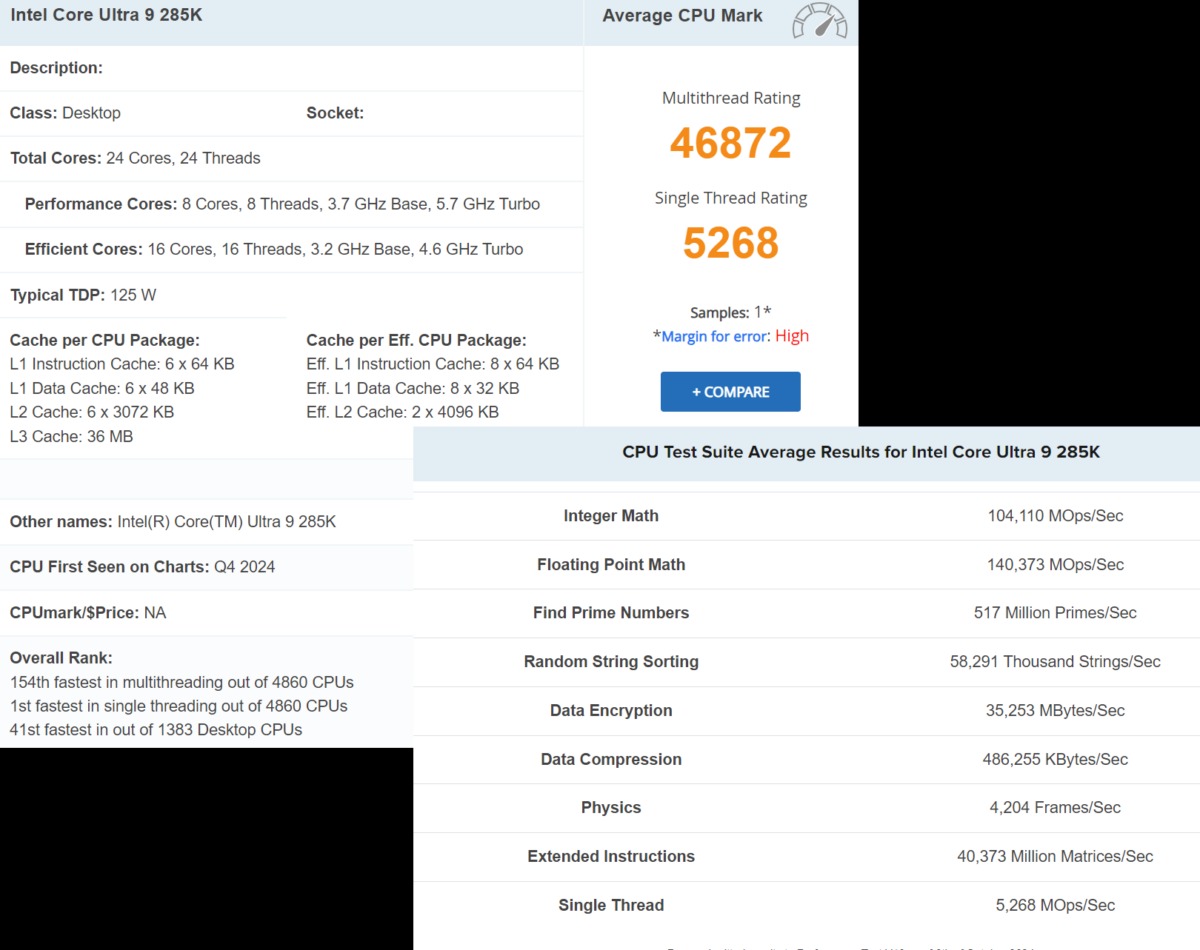
Task: Select the single thread rating 5268
Action: 731,243
